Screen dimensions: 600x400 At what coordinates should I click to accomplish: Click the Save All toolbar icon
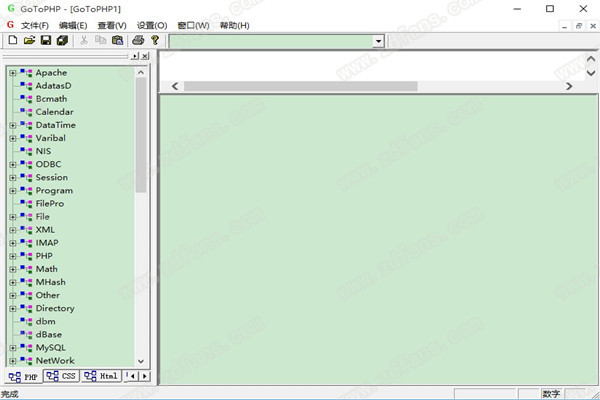click(x=62, y=40)
